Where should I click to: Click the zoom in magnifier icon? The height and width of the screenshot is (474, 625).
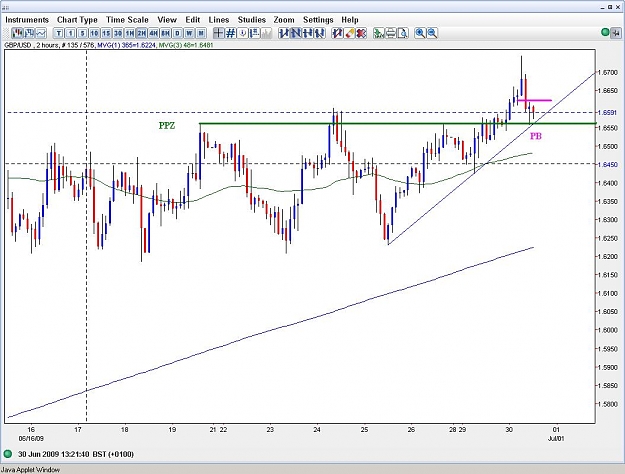tap(420, 33)
